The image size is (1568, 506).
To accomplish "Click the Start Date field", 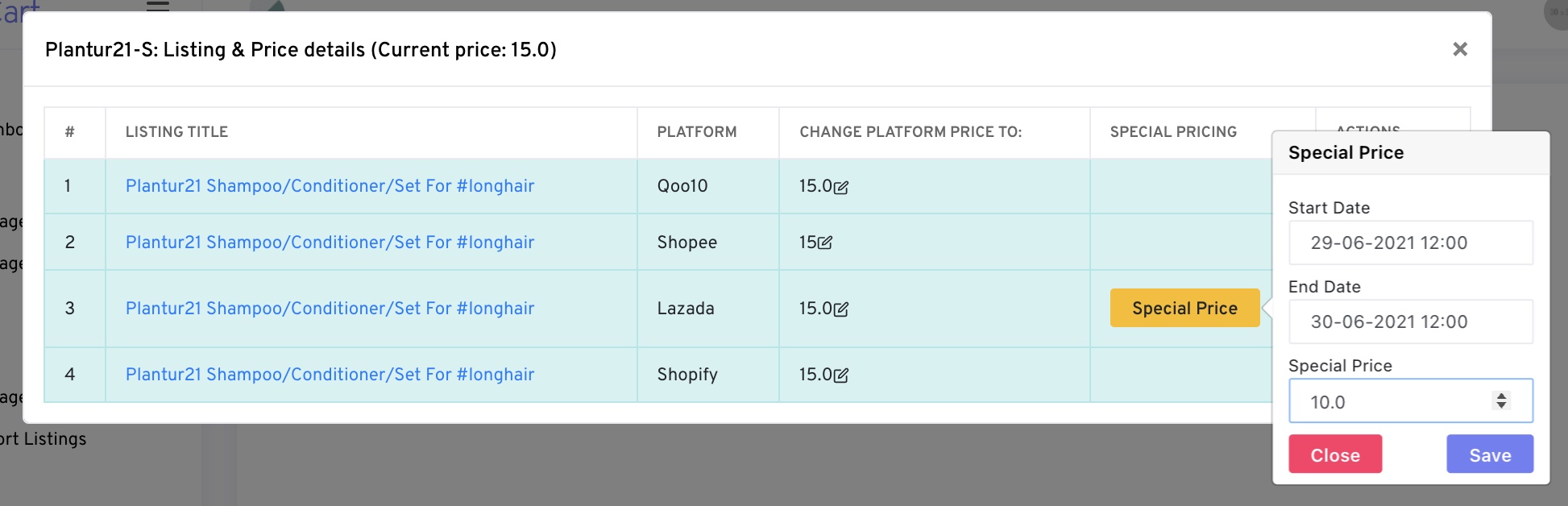I will coord(1410,243).
